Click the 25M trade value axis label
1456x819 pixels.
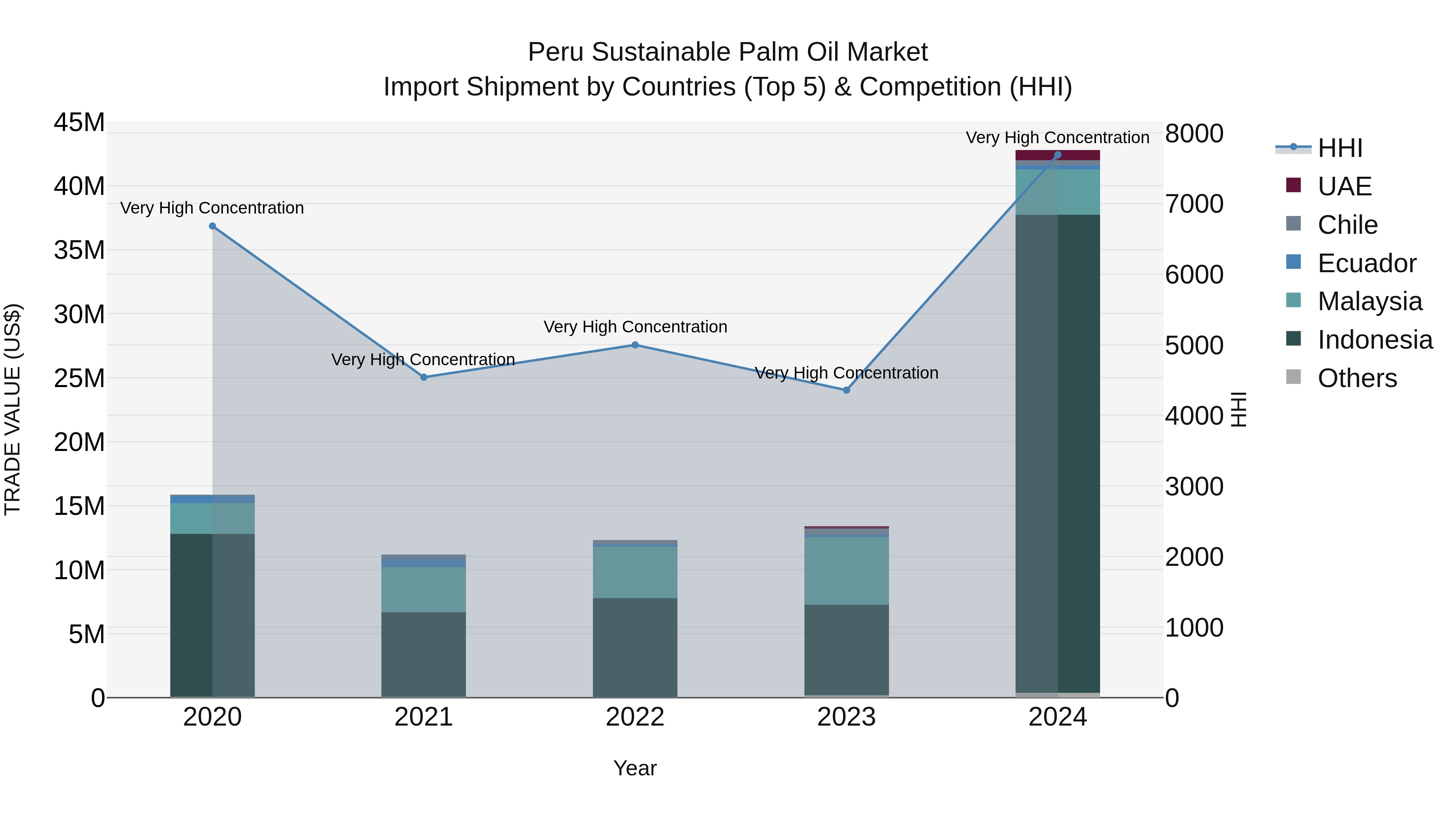point(79,378)
